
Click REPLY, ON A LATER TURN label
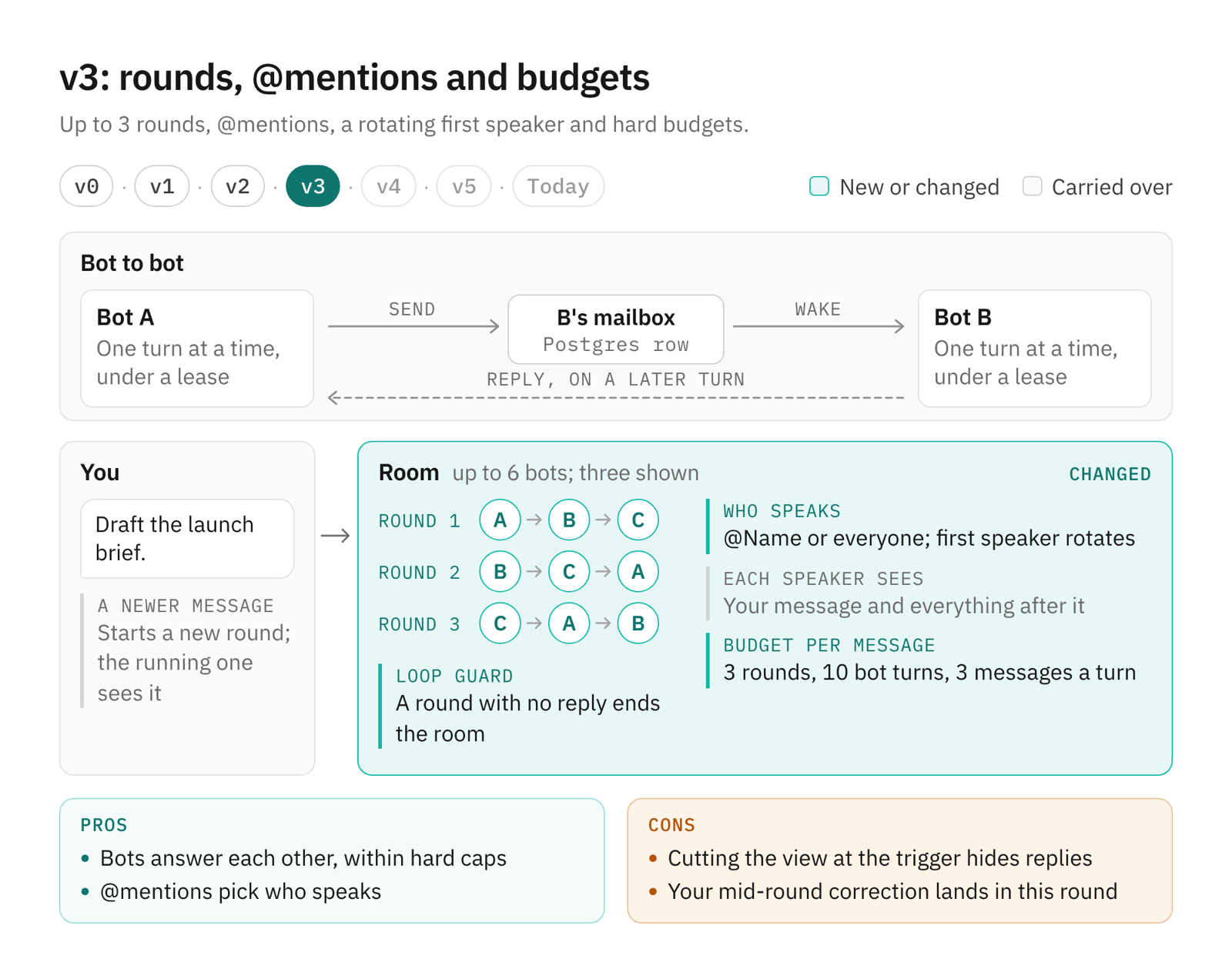(615, 379)
